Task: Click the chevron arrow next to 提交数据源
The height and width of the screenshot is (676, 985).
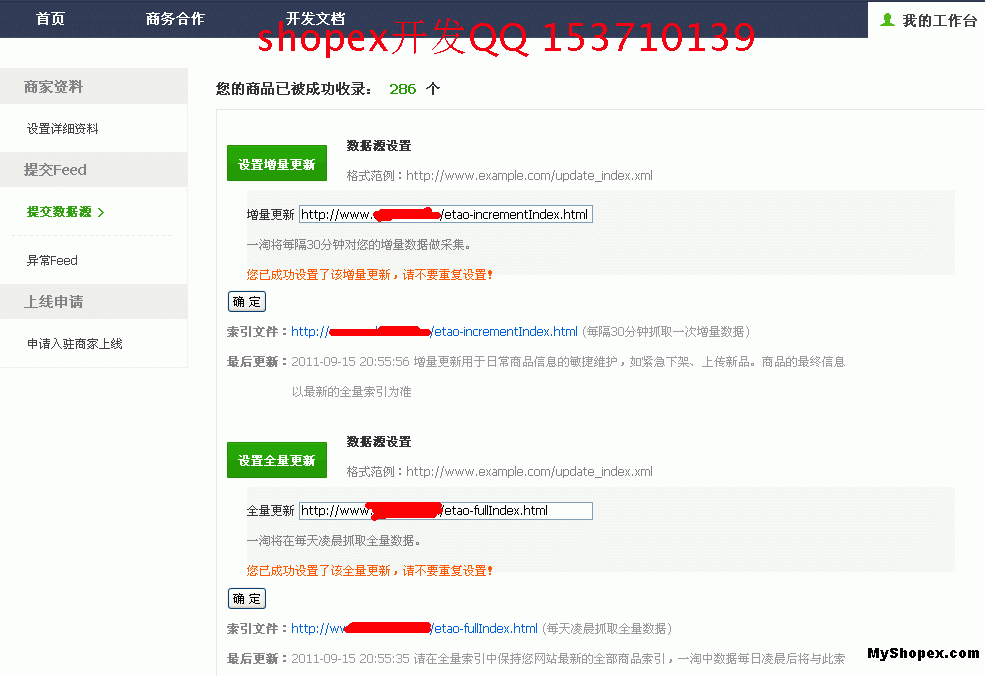Action: (101, 212)
